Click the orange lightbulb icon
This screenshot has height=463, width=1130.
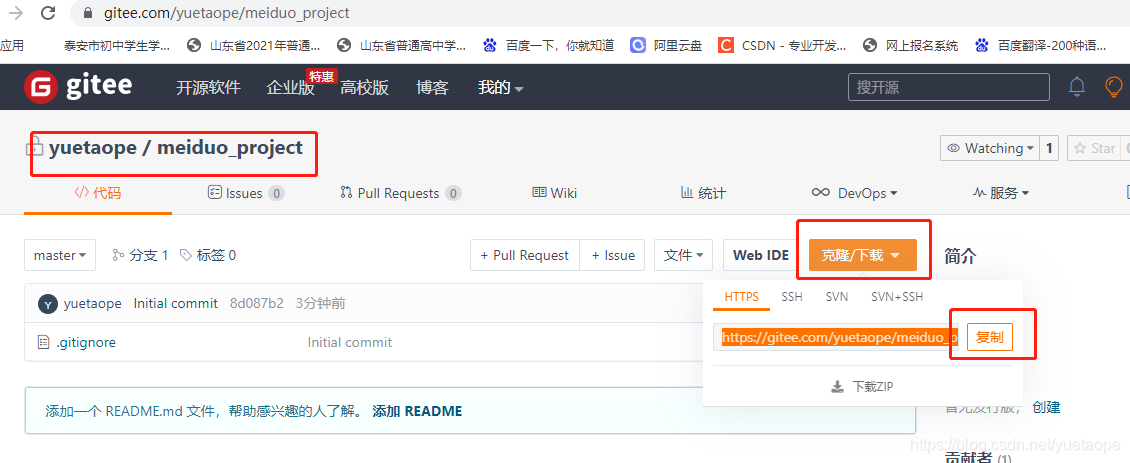pyautogui.click(x=1114, y=87)
